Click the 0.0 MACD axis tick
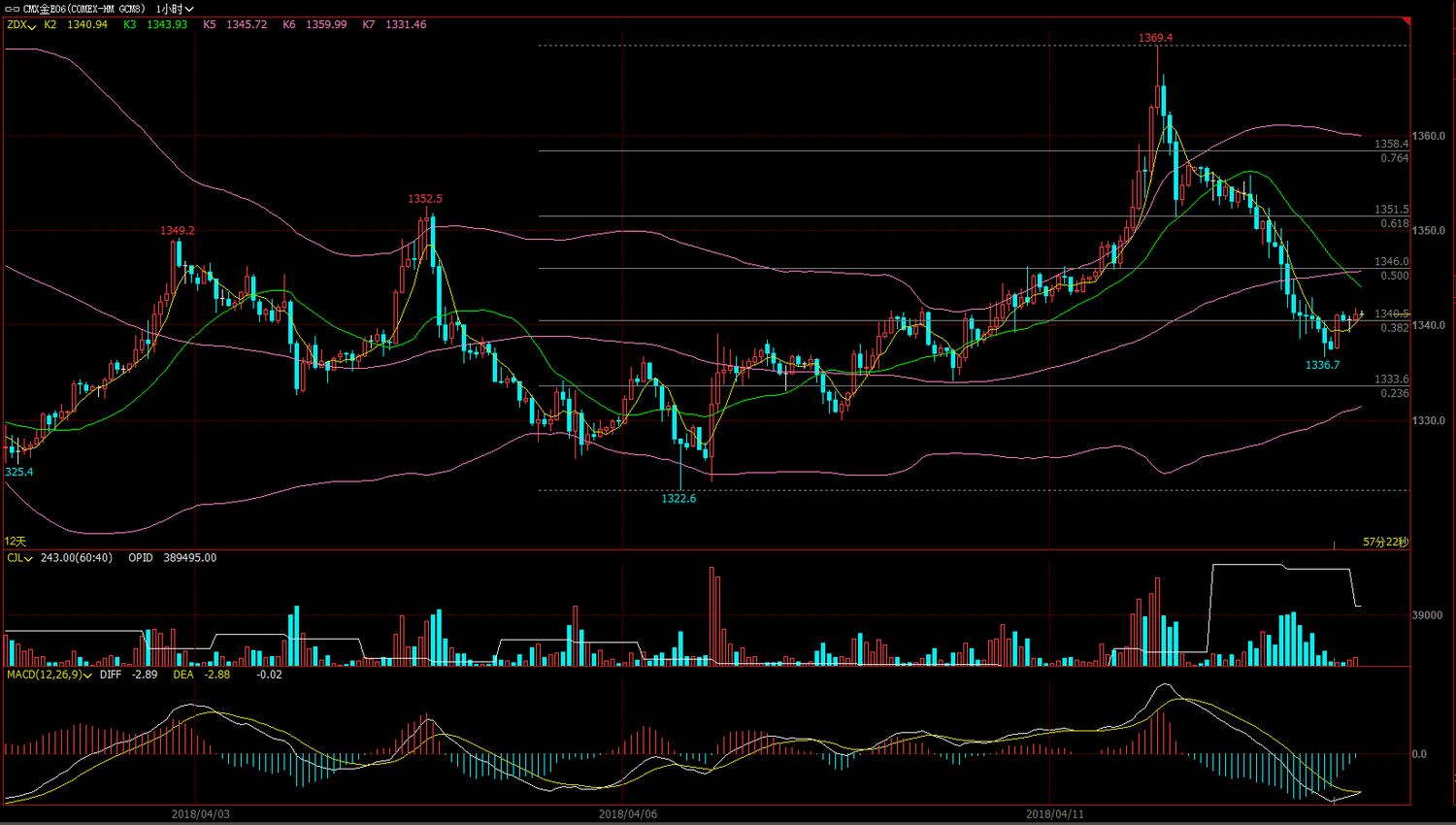This screenshot has height=825, width=1456. [1419, 754]
